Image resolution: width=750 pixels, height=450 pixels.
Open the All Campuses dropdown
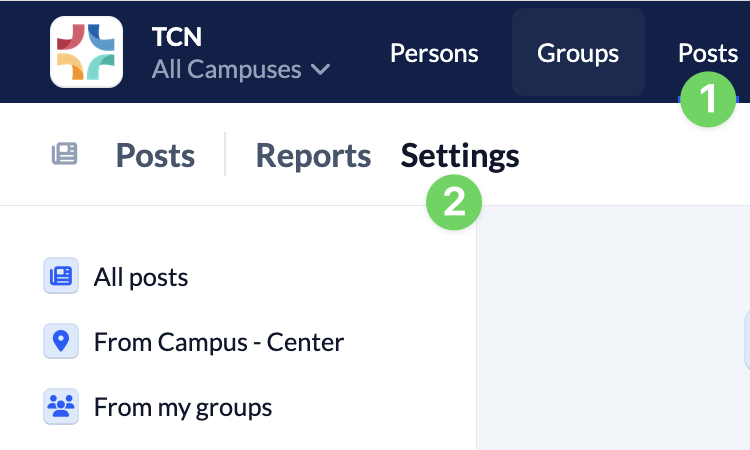pyautogui.click(x=240, y=69)
